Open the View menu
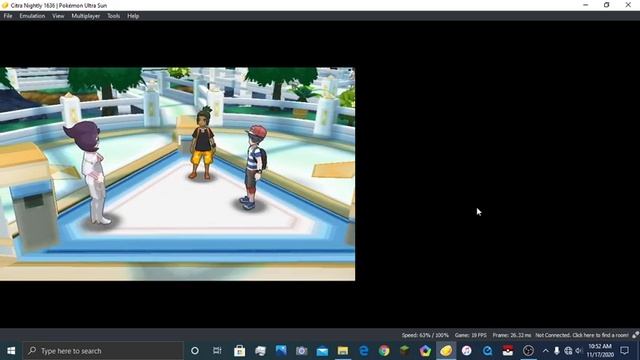Viewport: 640px width, 360px height. pos(58,16)
